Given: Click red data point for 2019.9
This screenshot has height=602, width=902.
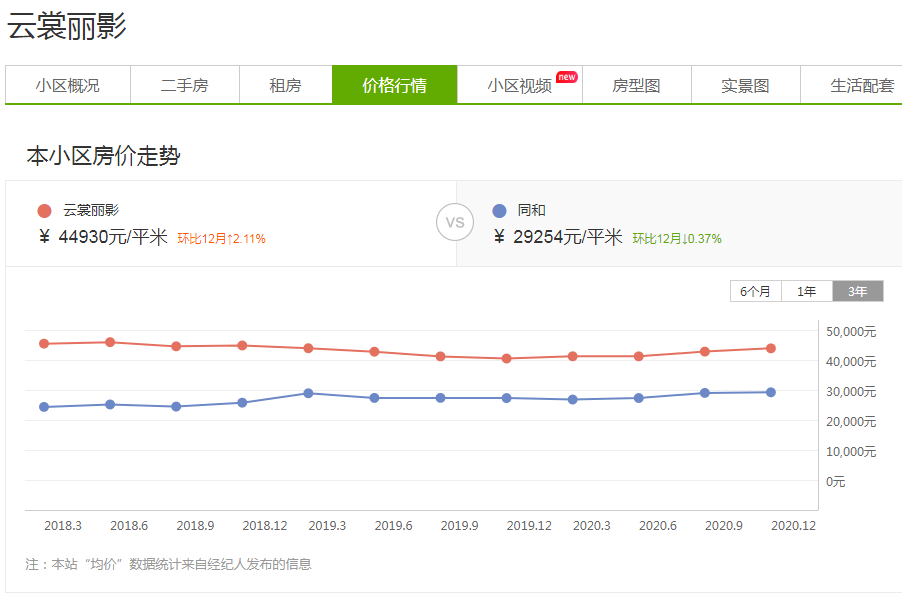Looking at the screenshot, I should [441, 357].
